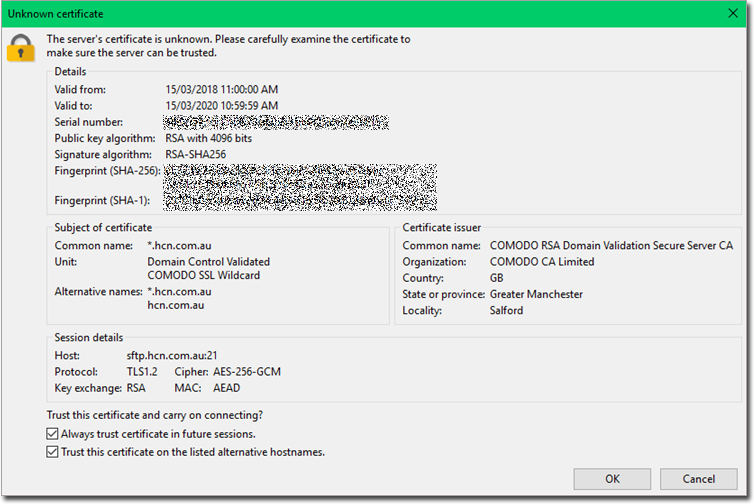
Task: Cancel the certificate trust prompt
Action: 699,479
